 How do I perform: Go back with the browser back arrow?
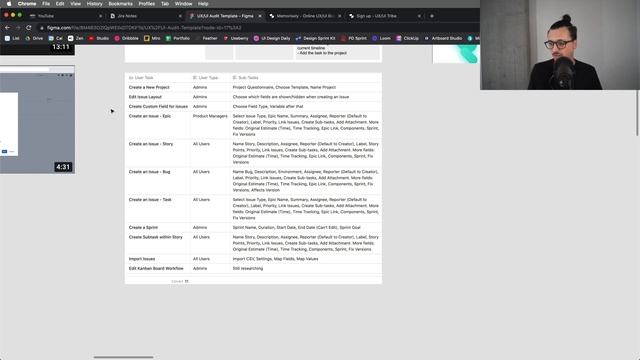(x=7, y=28)
